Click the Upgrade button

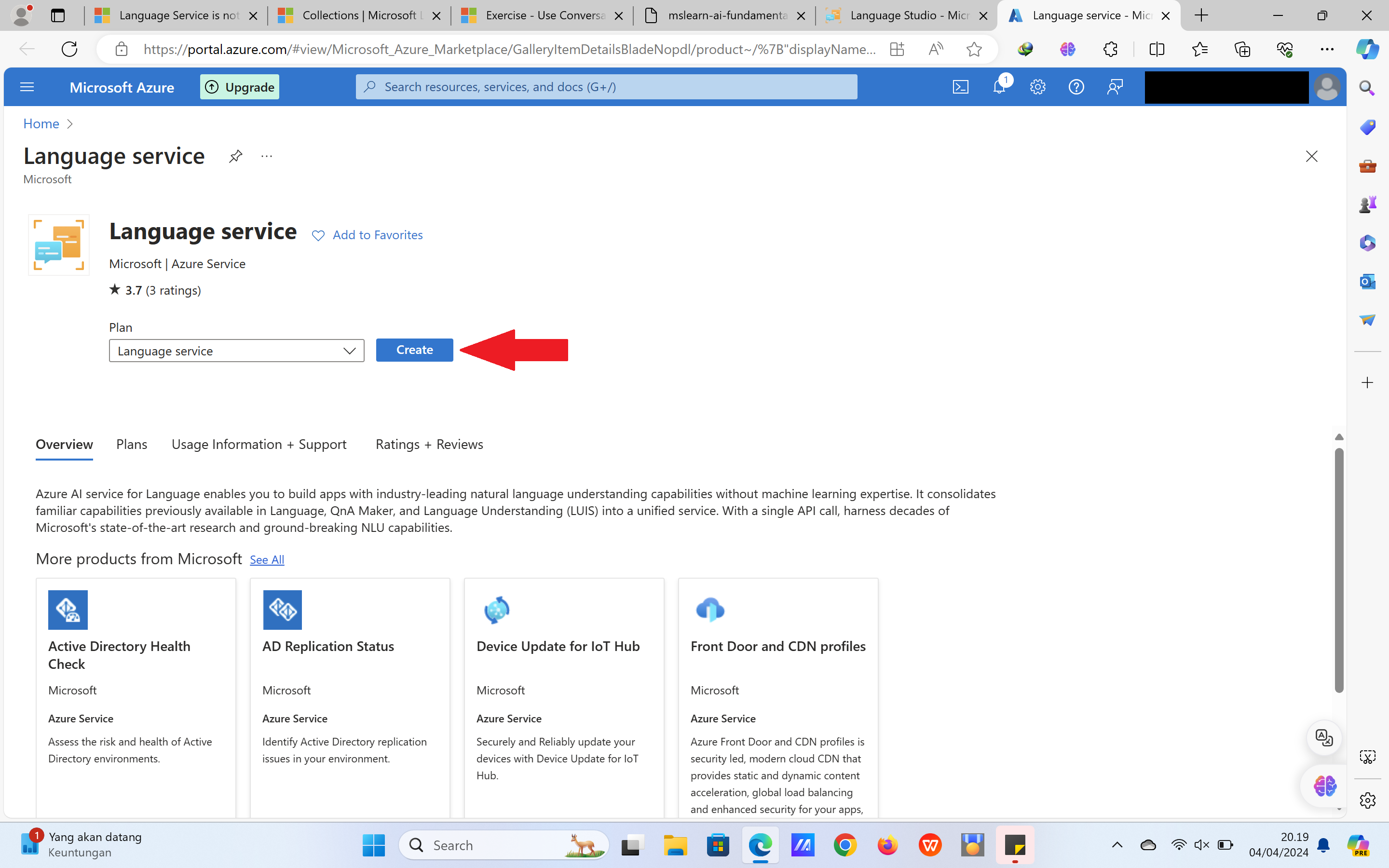tap(239, 87)
